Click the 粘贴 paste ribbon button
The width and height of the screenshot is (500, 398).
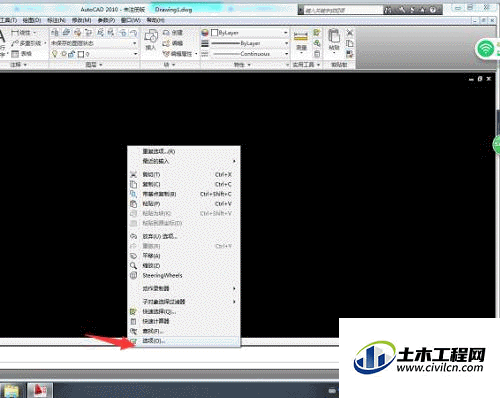point(334,41)
